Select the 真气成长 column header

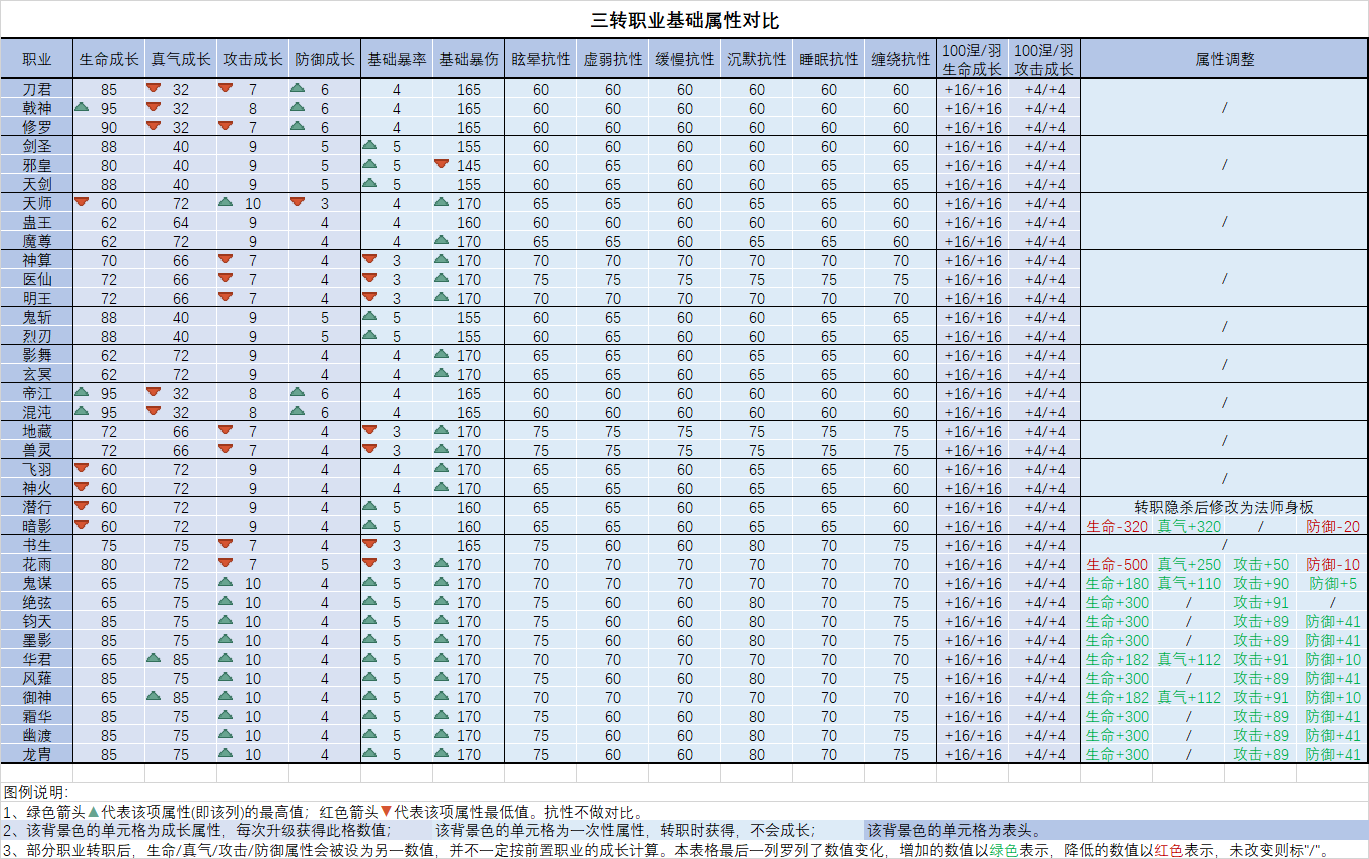coord(181,59)
